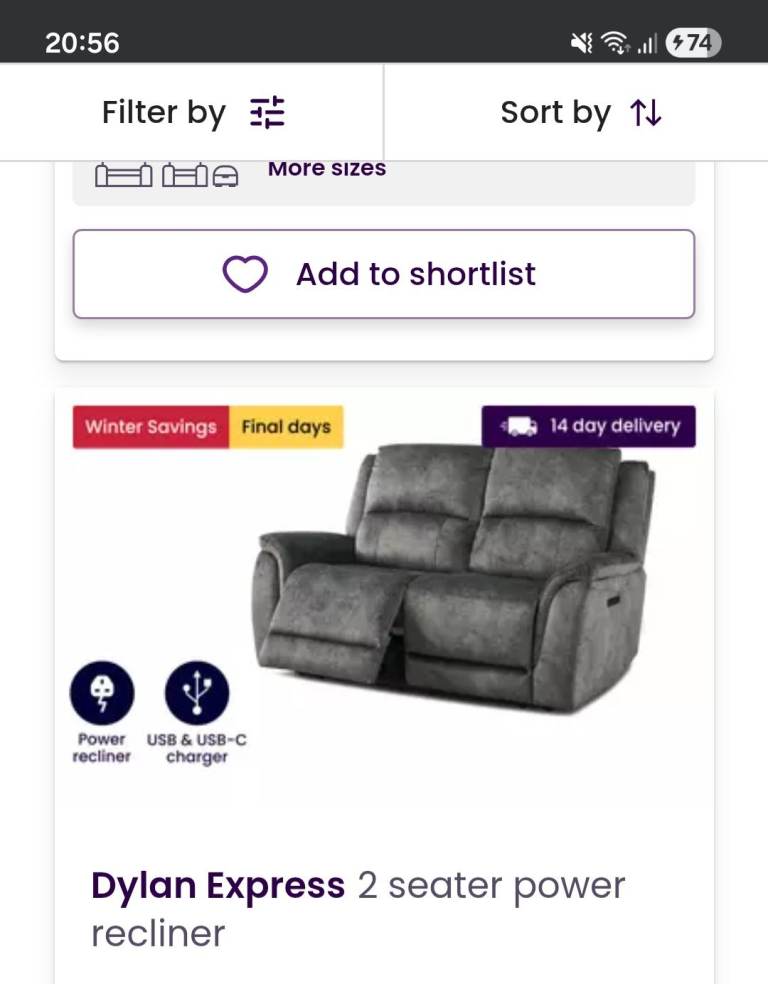The width and height of the screenshot is (768, 984).
Task: Tap the delivery truck icon
Action: [x=519, y=427]
